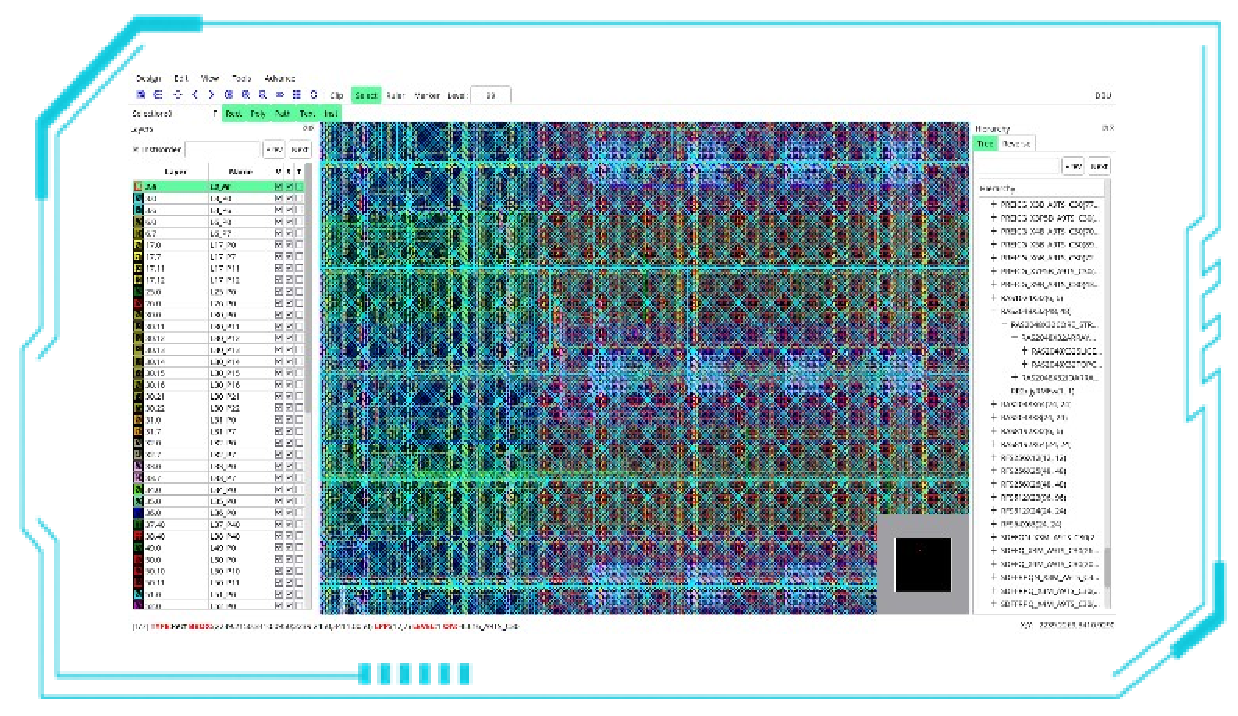
Task: Click the circular icon before the Clip button
Action: (x=314, y=95)
